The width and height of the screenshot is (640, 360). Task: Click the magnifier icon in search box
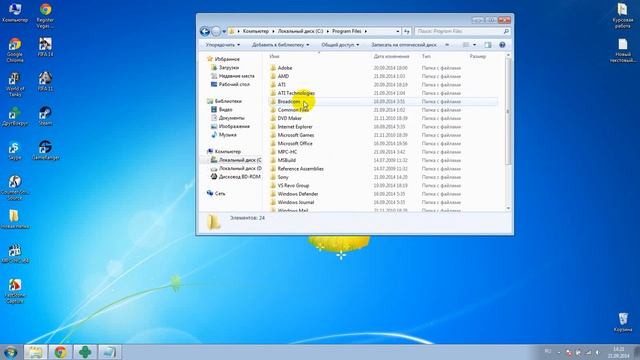pyautogui.click(x=506, y=31)
